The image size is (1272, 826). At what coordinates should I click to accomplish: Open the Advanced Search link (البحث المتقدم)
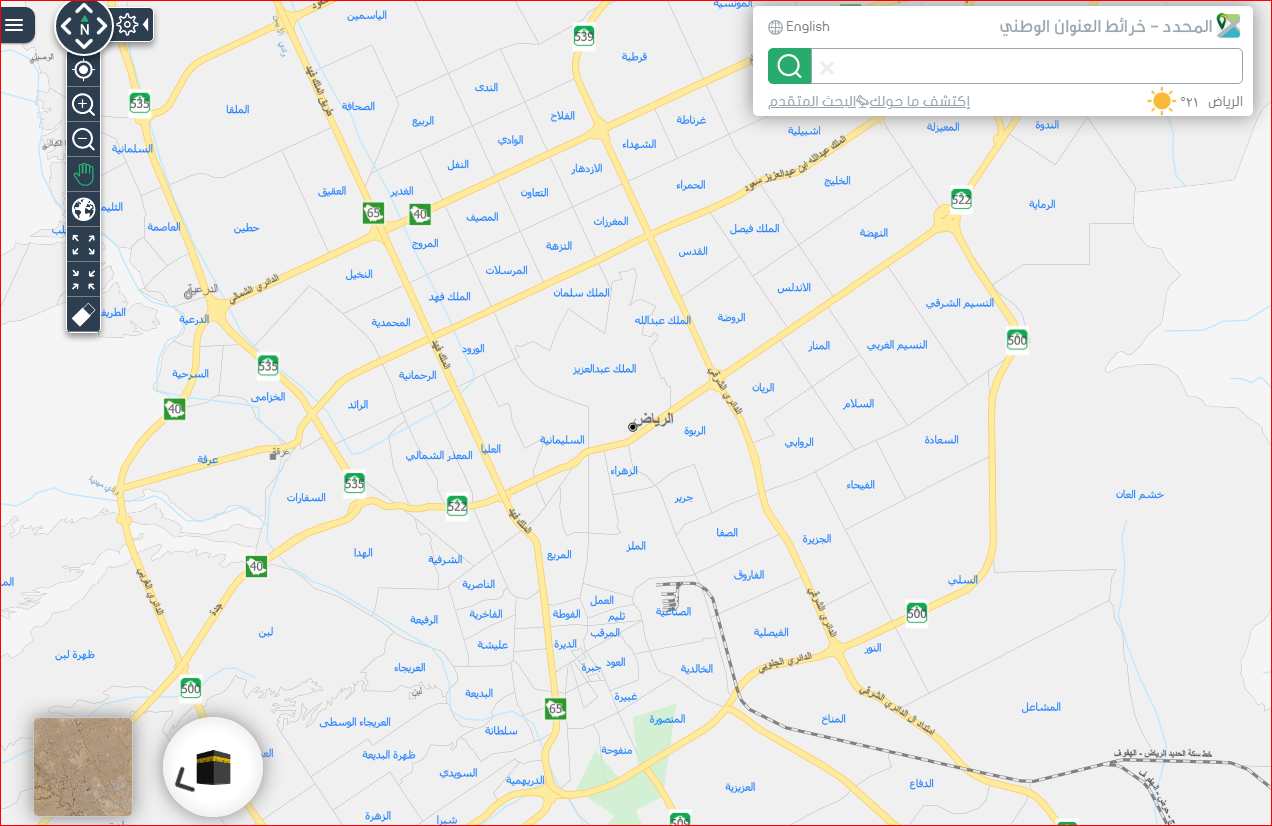click(813, 101)
